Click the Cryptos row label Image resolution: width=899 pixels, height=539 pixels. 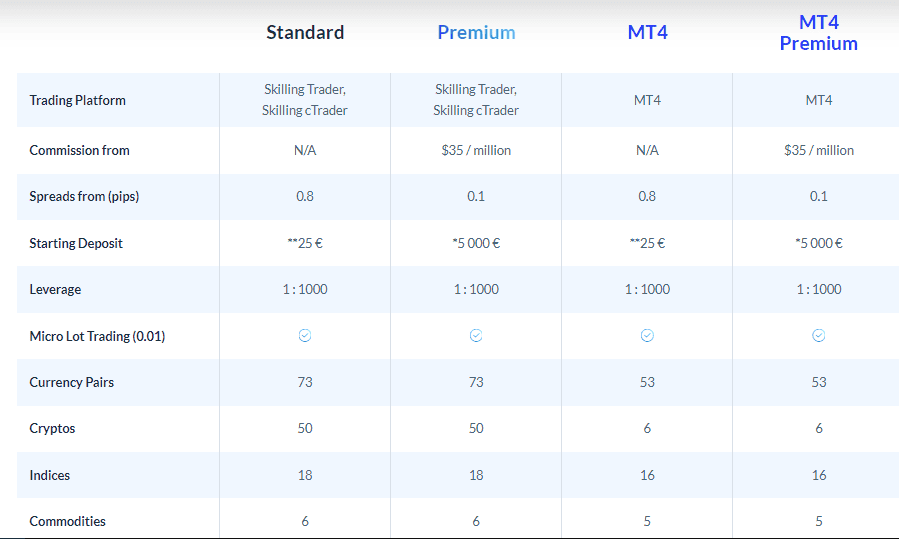click(x=52, y=428)
